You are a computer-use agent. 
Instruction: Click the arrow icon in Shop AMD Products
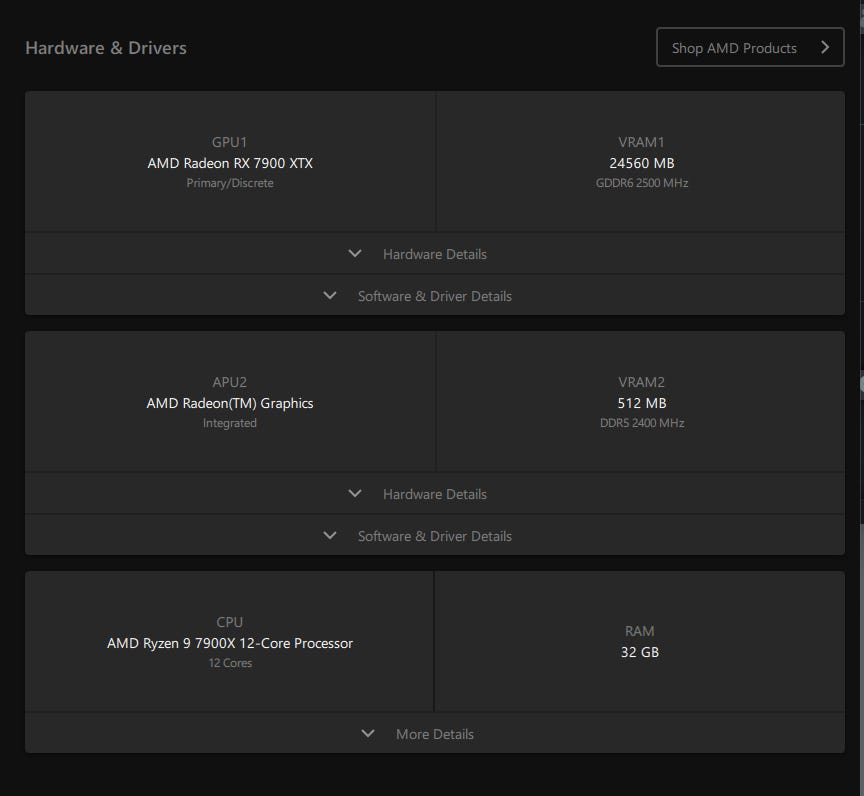(825, 47)
